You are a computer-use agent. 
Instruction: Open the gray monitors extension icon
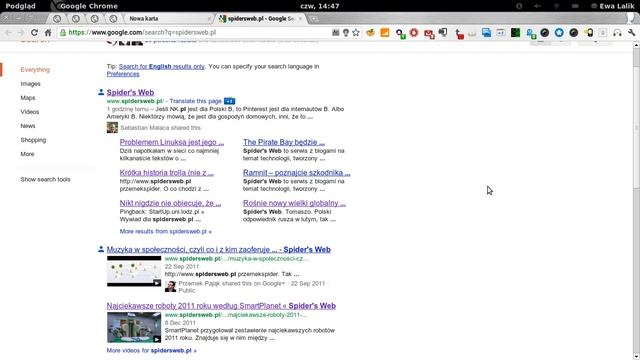coord(443,33)
